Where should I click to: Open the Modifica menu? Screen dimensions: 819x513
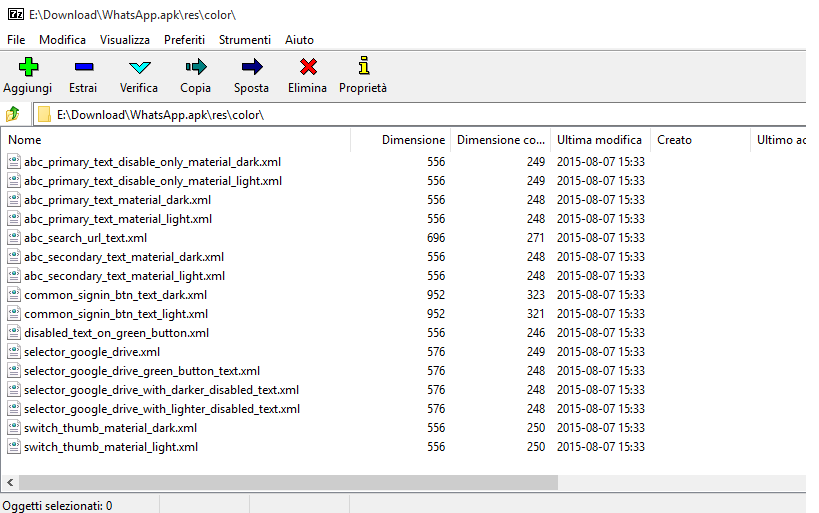point(62,40)
